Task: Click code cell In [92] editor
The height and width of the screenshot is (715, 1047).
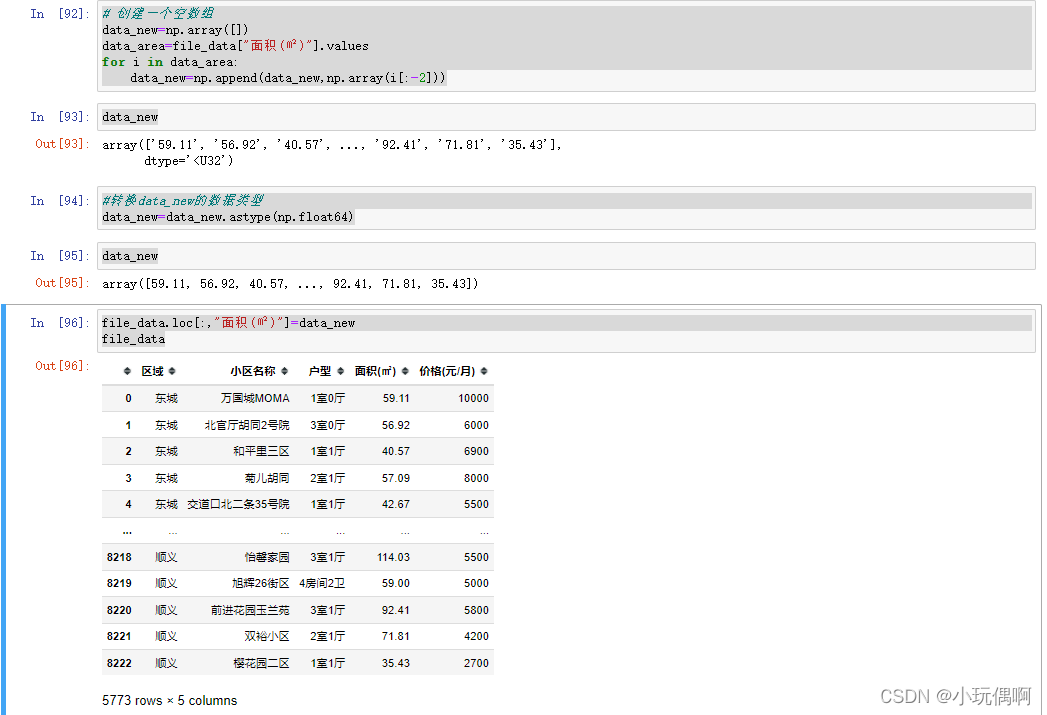Action: point(566,46)
